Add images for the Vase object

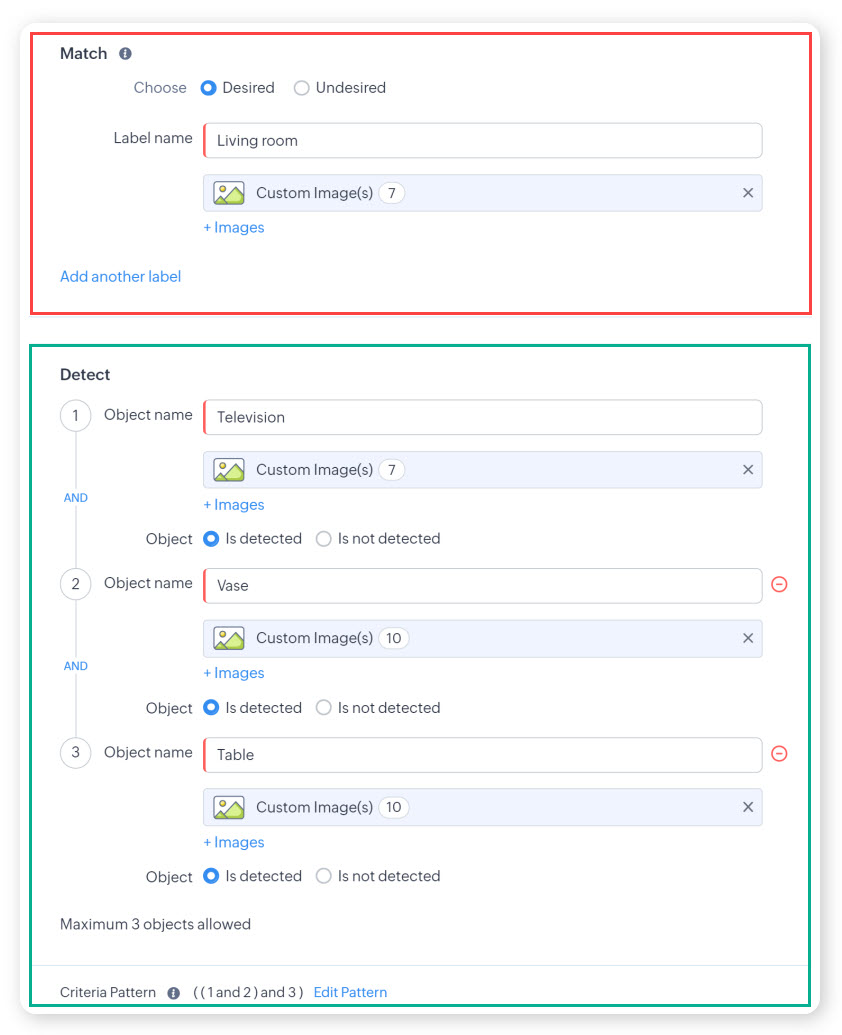coord(234,673)
